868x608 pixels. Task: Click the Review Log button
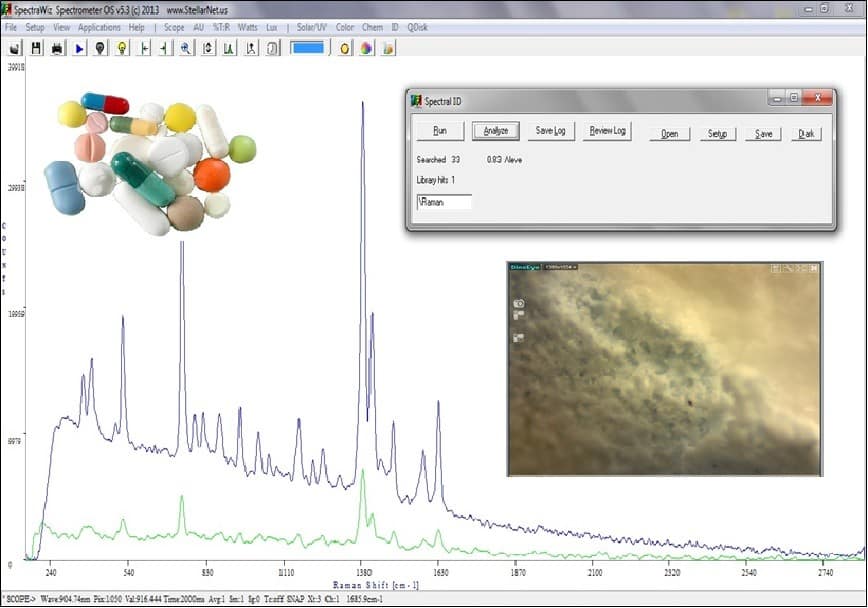(x=607, y=131)
